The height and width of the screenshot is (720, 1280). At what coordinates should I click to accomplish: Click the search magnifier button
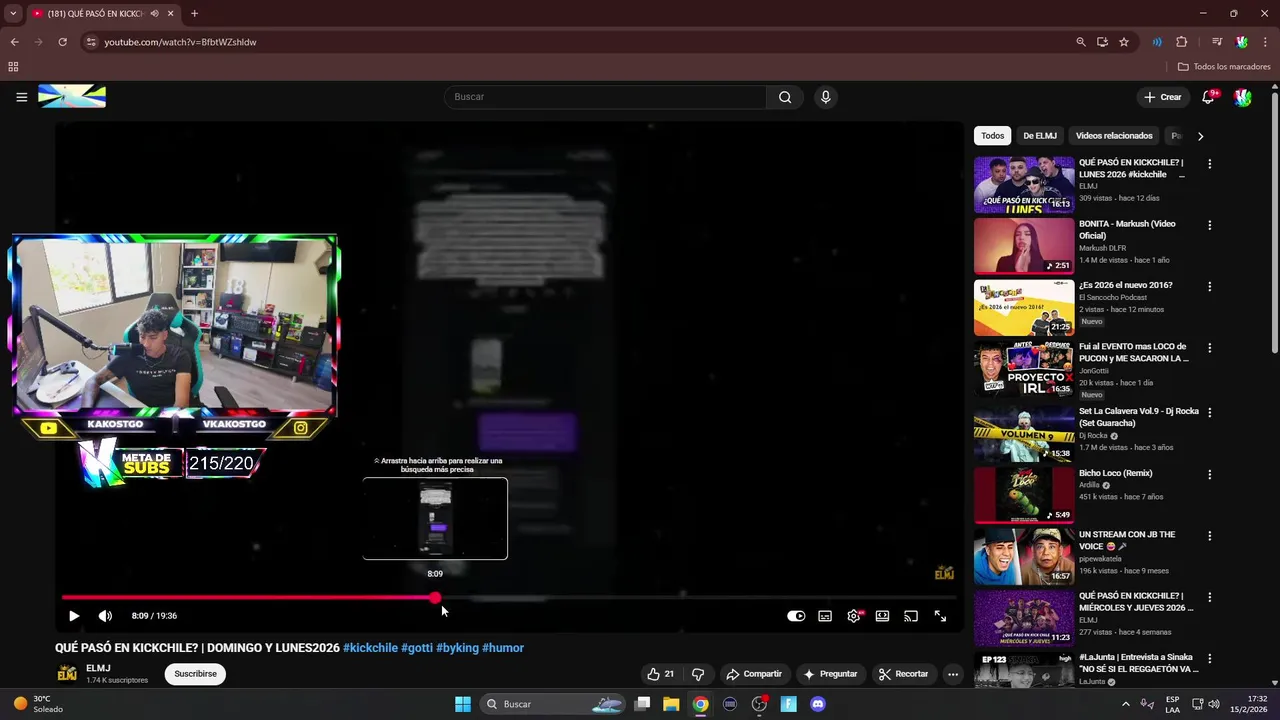(x=785, y=97)
